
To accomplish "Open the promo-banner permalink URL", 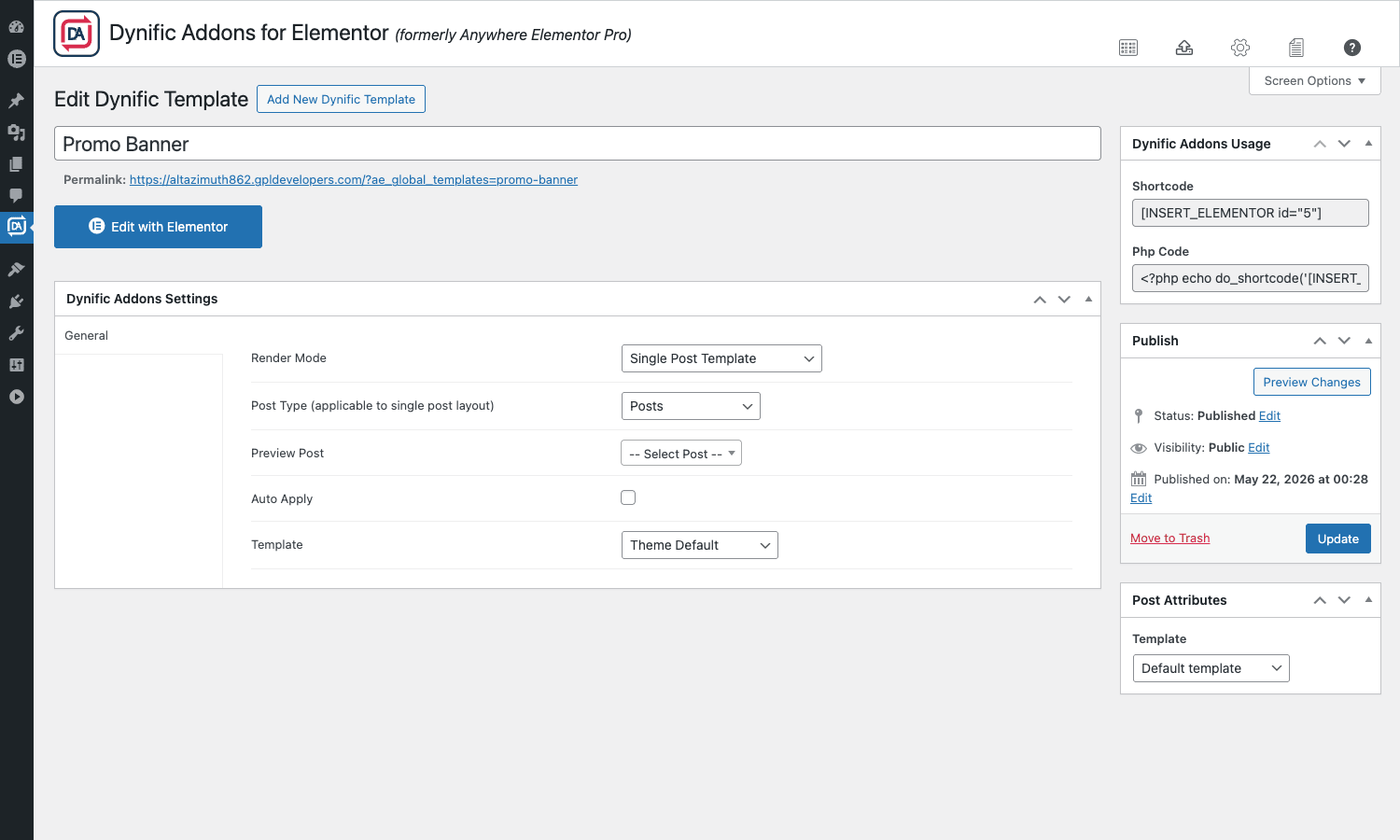I will point(353,180).
